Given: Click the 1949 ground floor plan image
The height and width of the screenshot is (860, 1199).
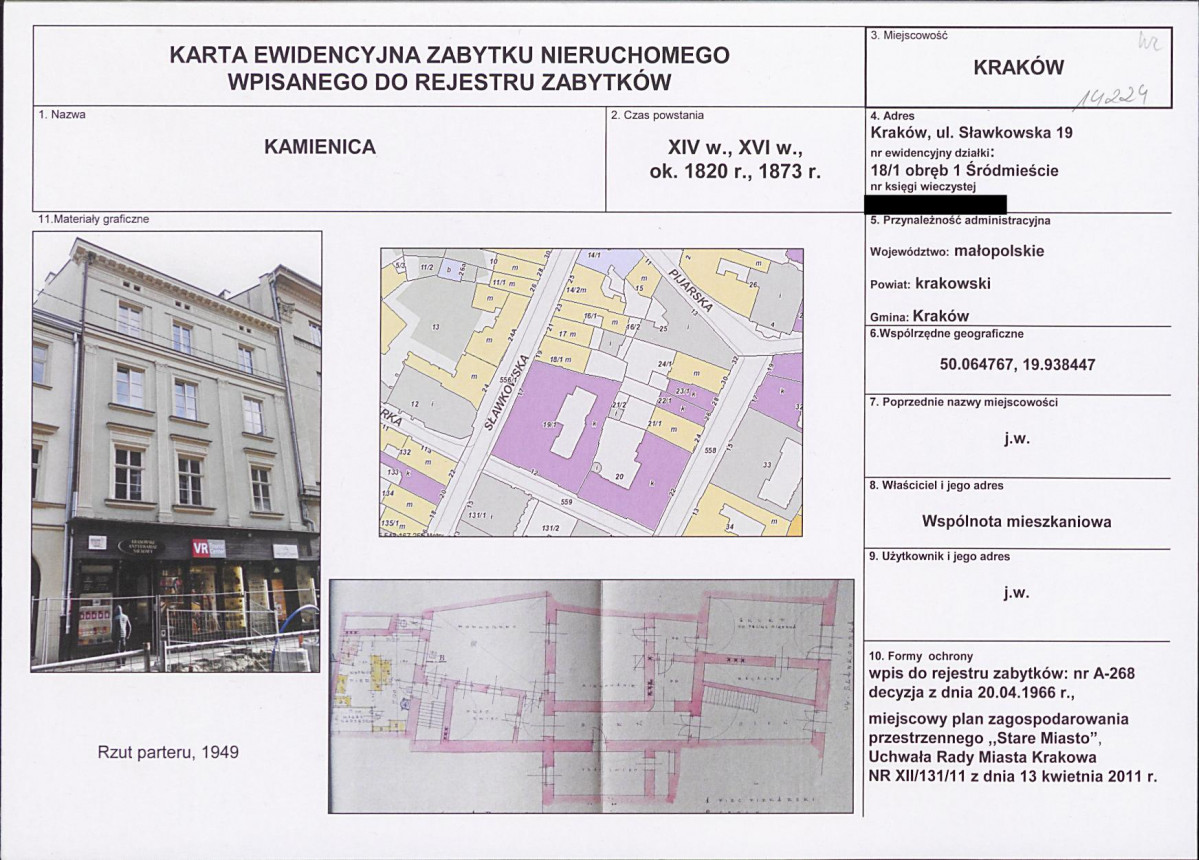Looking at the screenshot, I should 591,696.
